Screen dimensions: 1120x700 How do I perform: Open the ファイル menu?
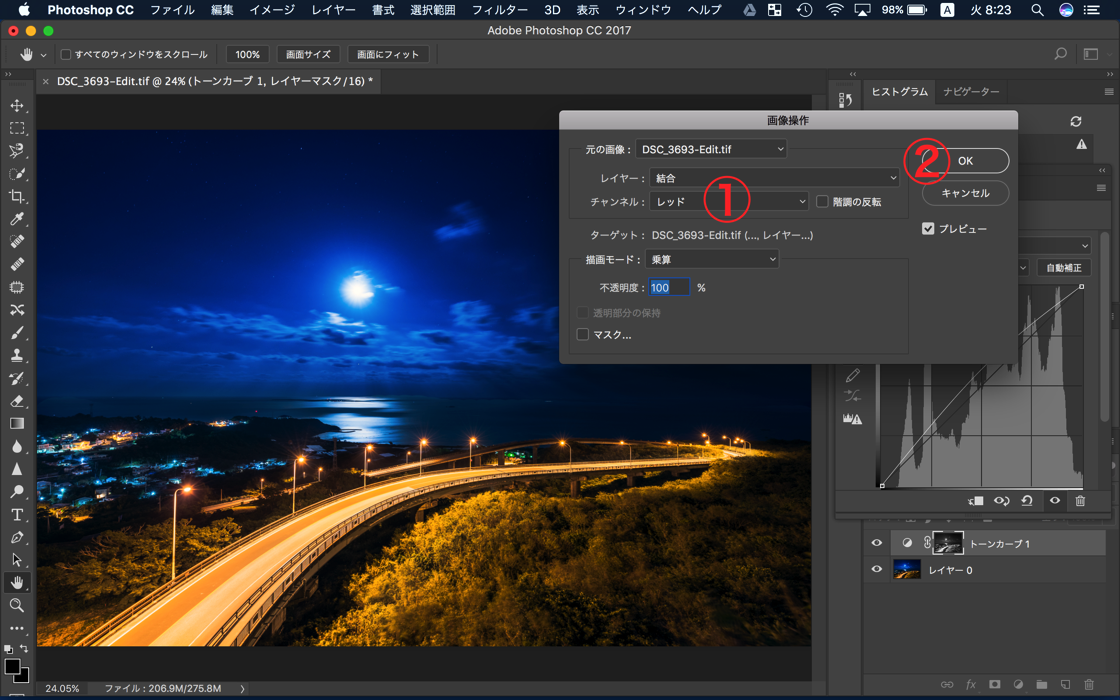point(172,10)
